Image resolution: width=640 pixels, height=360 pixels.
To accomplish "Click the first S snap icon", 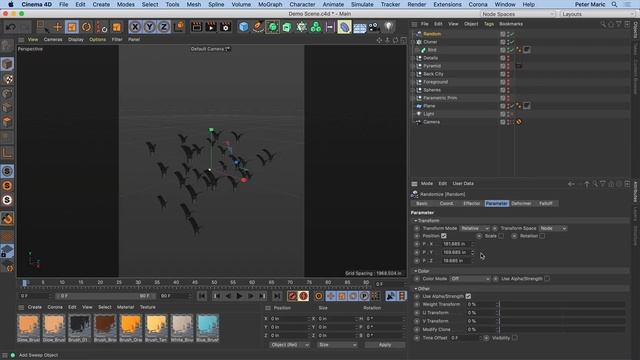I will coord(7,171).
